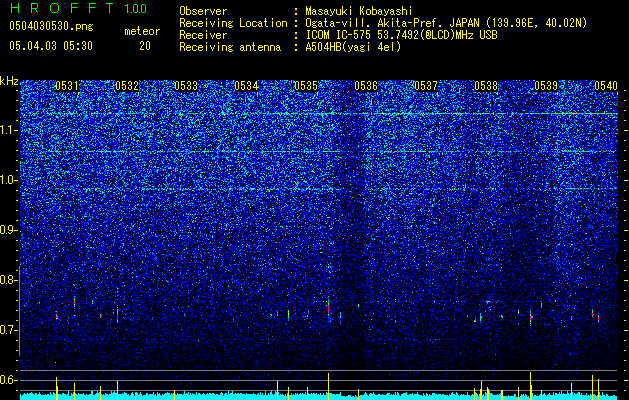
Task: Click the 0.6 kHz axis label
Action: tap(7, 380)
